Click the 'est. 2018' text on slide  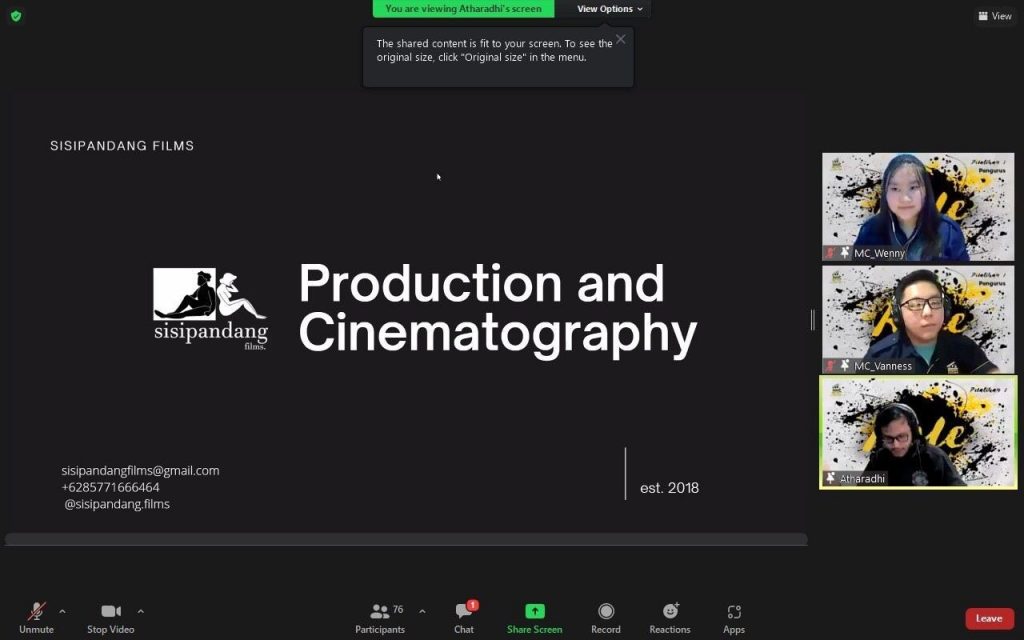click(x=669, y=488)
